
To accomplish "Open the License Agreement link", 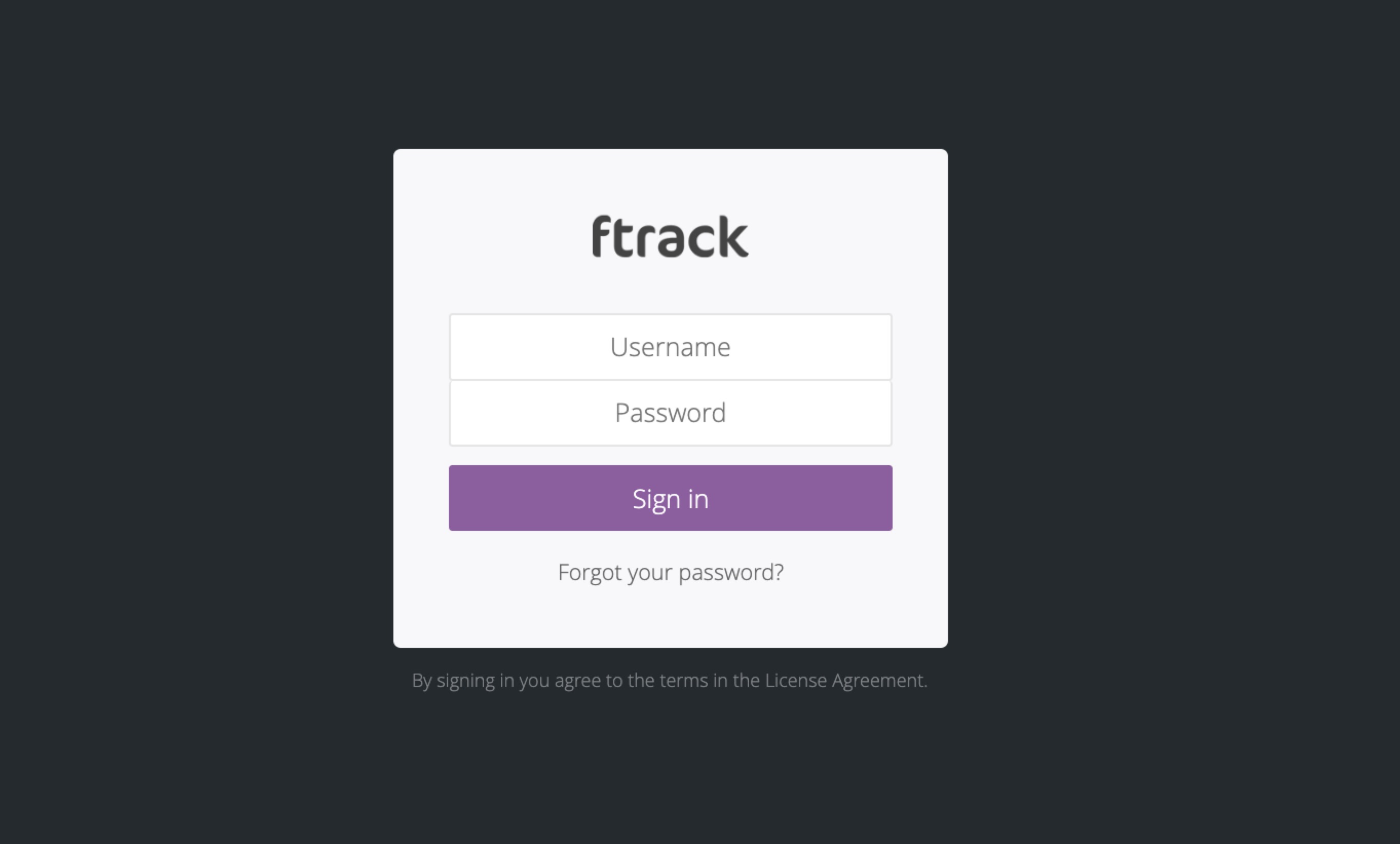I will click(x=844, y=680).
